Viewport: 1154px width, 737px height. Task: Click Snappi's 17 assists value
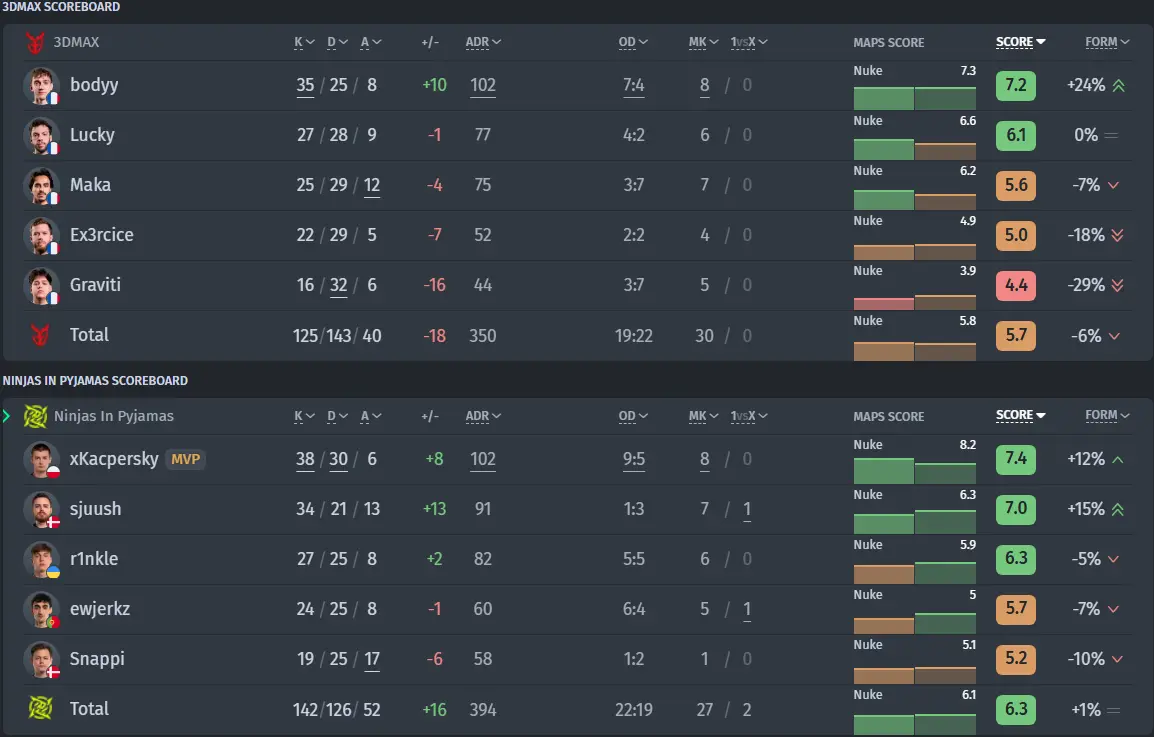pos(372,660)
